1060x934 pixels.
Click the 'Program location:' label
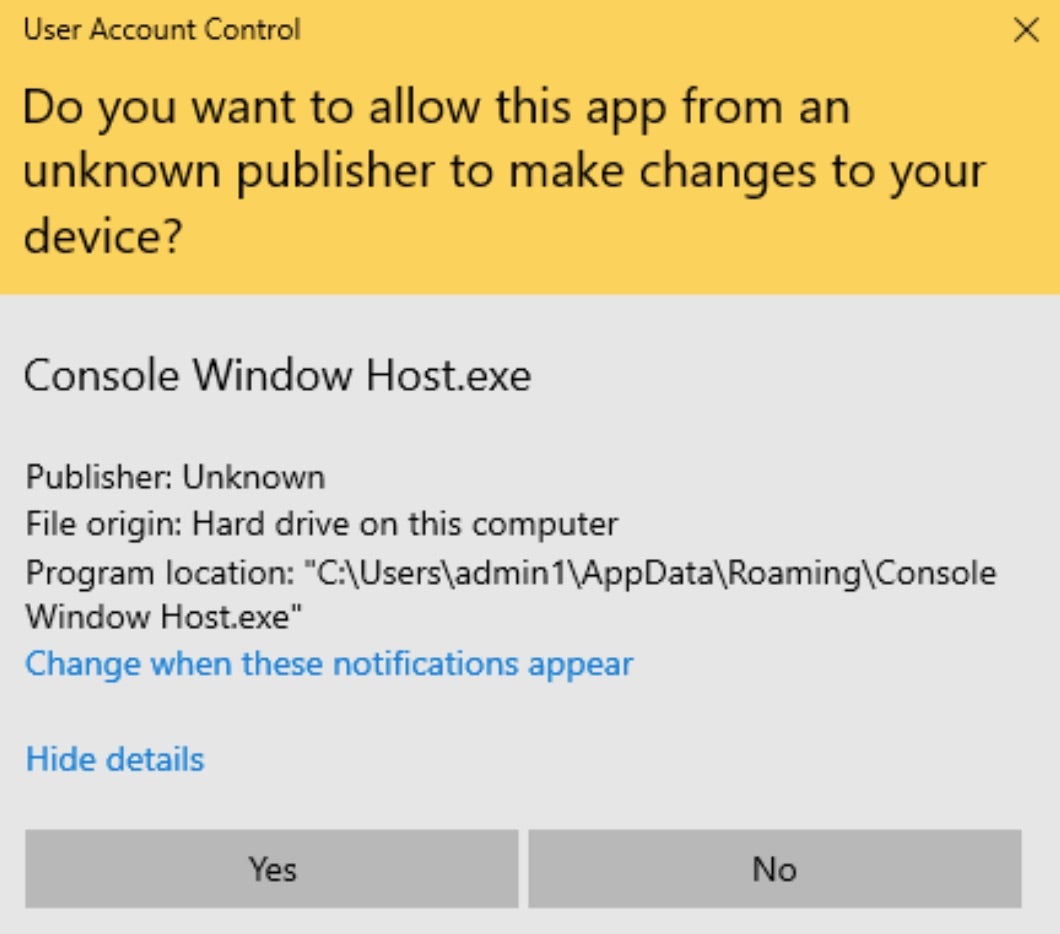tap(160, 572)
